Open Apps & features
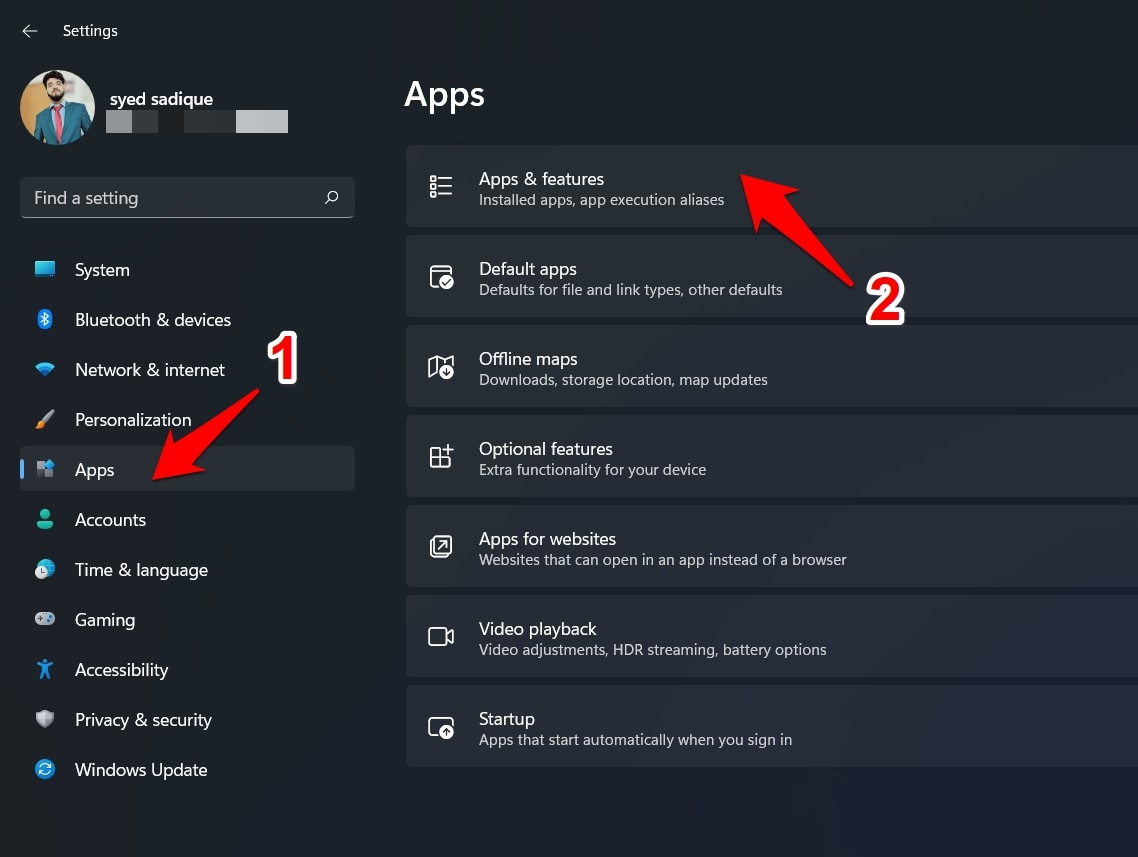 [x=772, y=186]
